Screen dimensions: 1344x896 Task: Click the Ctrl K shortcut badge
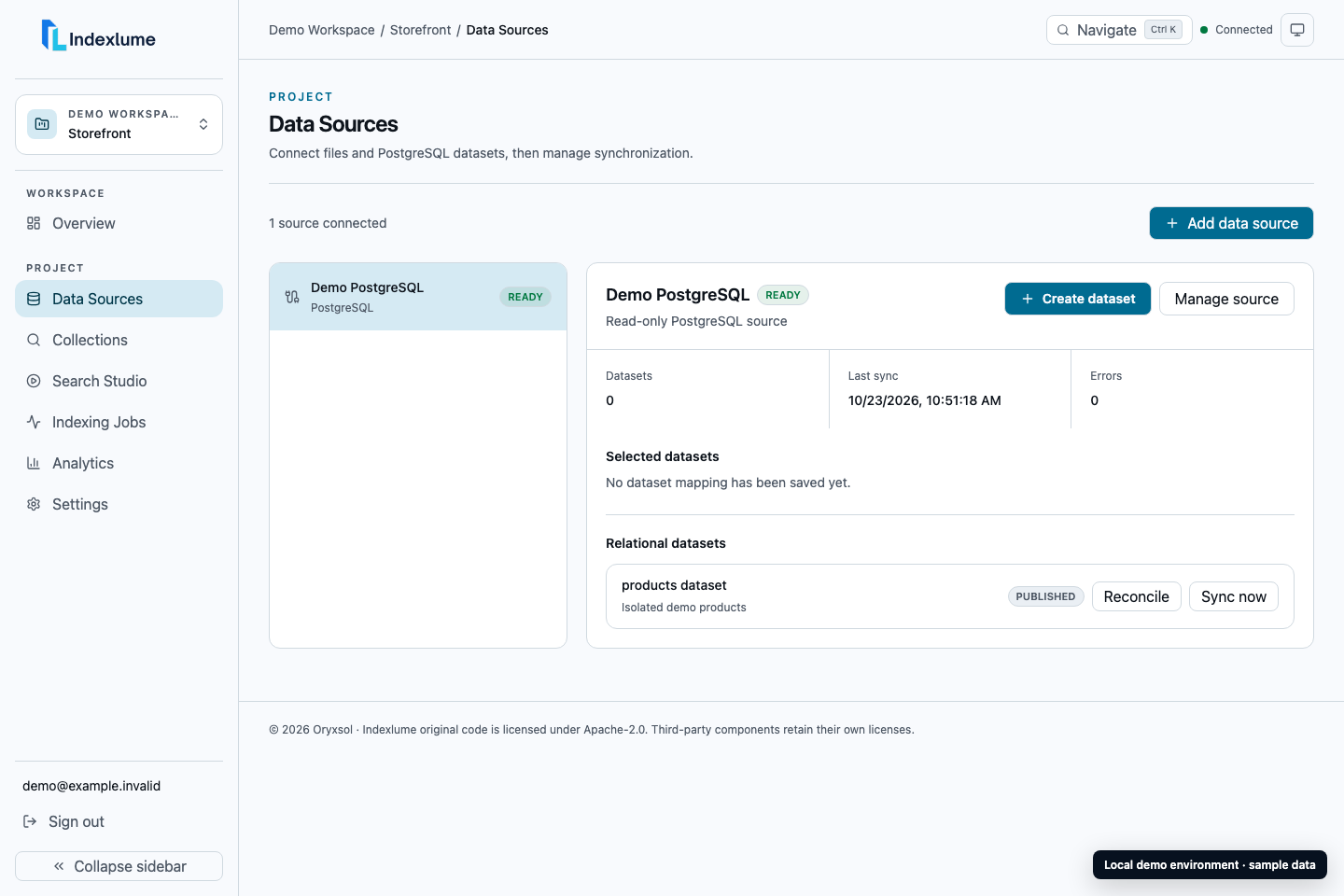(x=1163, y=30)
